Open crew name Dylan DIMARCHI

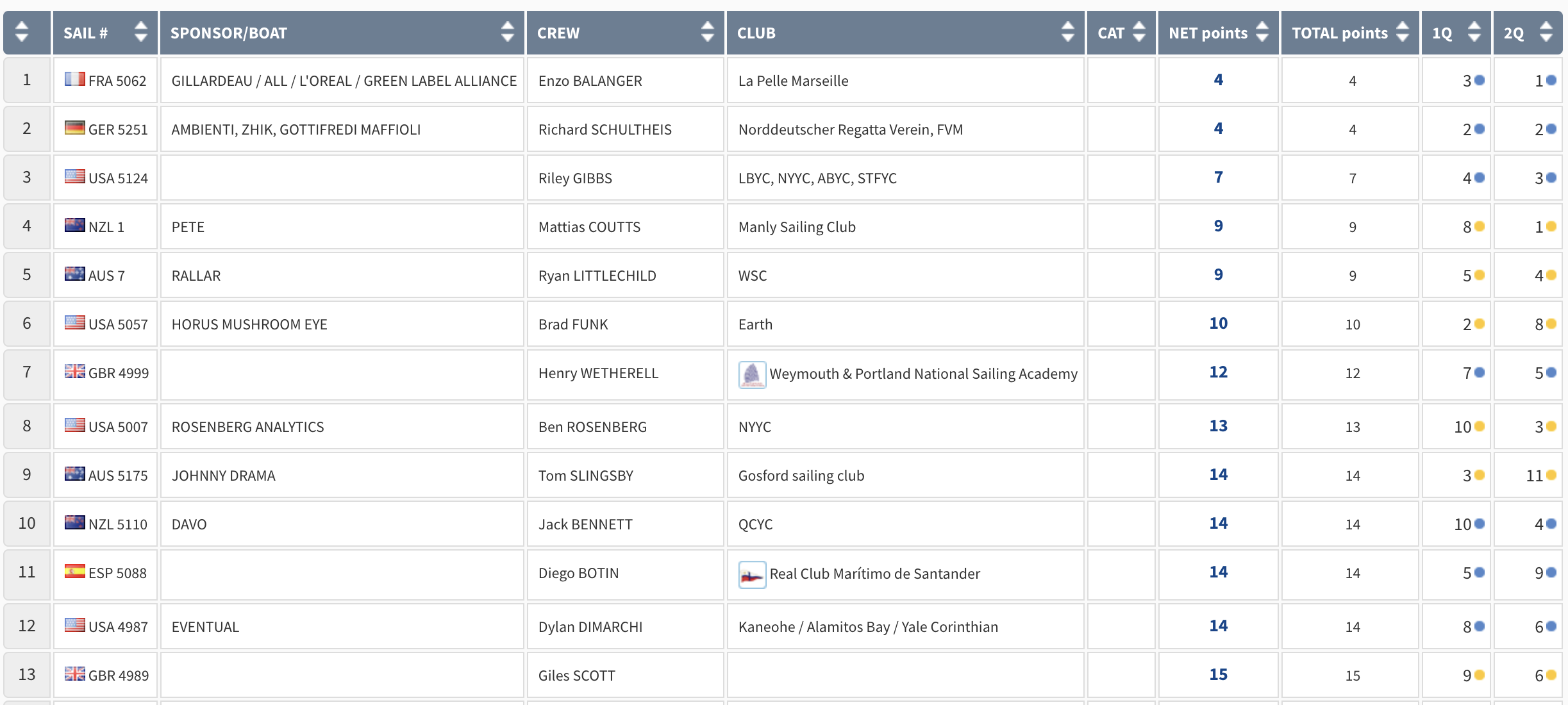point(590,627)
